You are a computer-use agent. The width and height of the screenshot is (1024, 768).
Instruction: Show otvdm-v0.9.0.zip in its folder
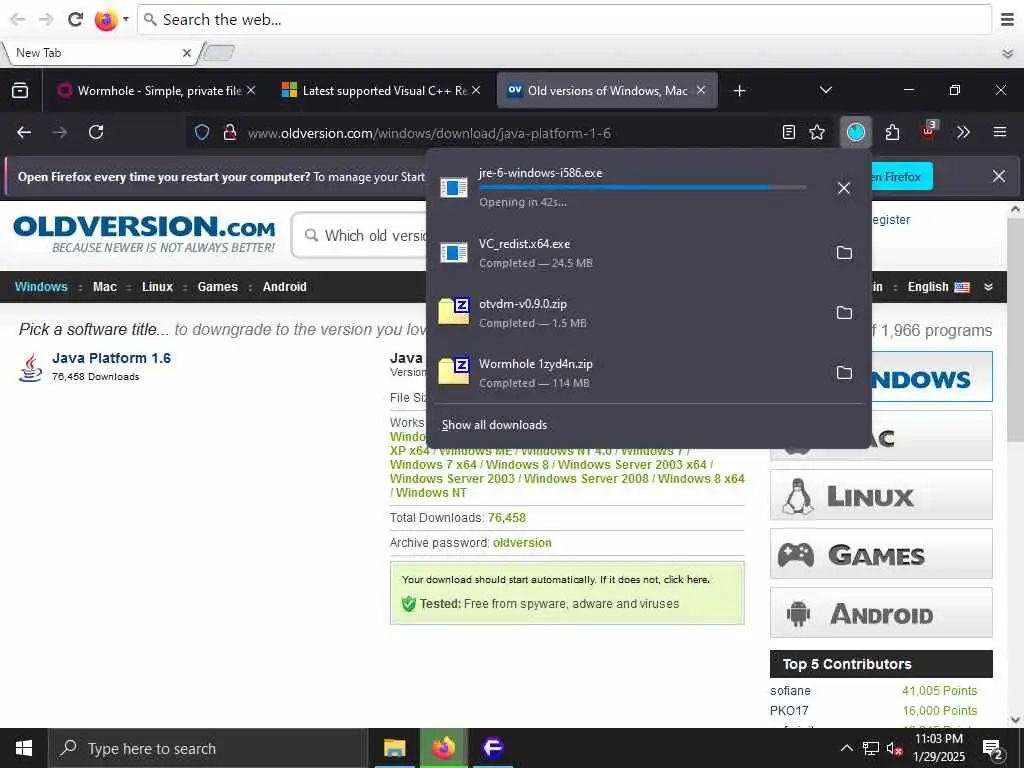pyautogui.click(x=844, y=313)
